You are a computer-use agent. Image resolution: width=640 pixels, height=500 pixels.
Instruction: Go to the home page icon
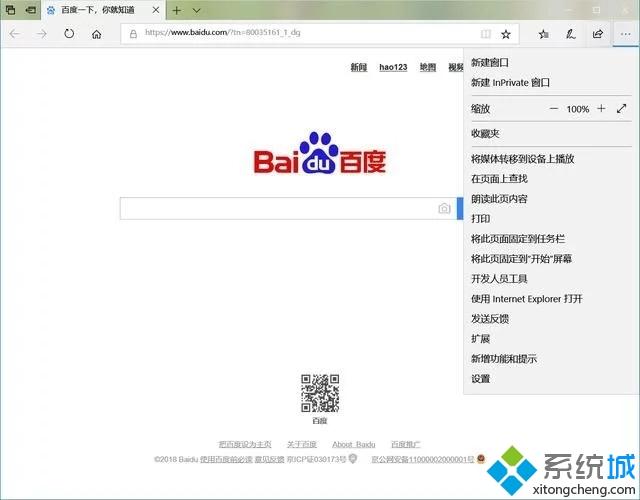[96, 34]
